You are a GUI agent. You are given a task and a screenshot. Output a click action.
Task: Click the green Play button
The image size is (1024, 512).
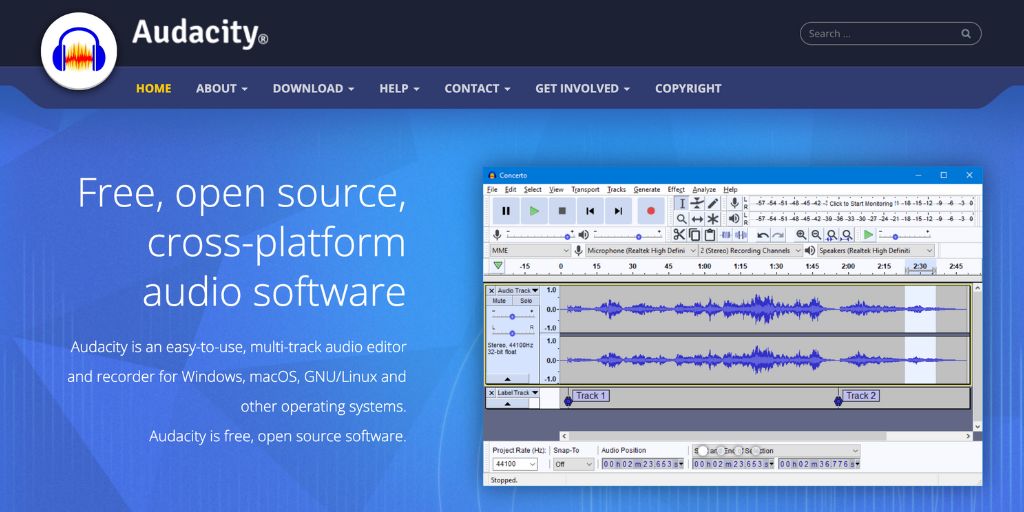click(534, 211)
